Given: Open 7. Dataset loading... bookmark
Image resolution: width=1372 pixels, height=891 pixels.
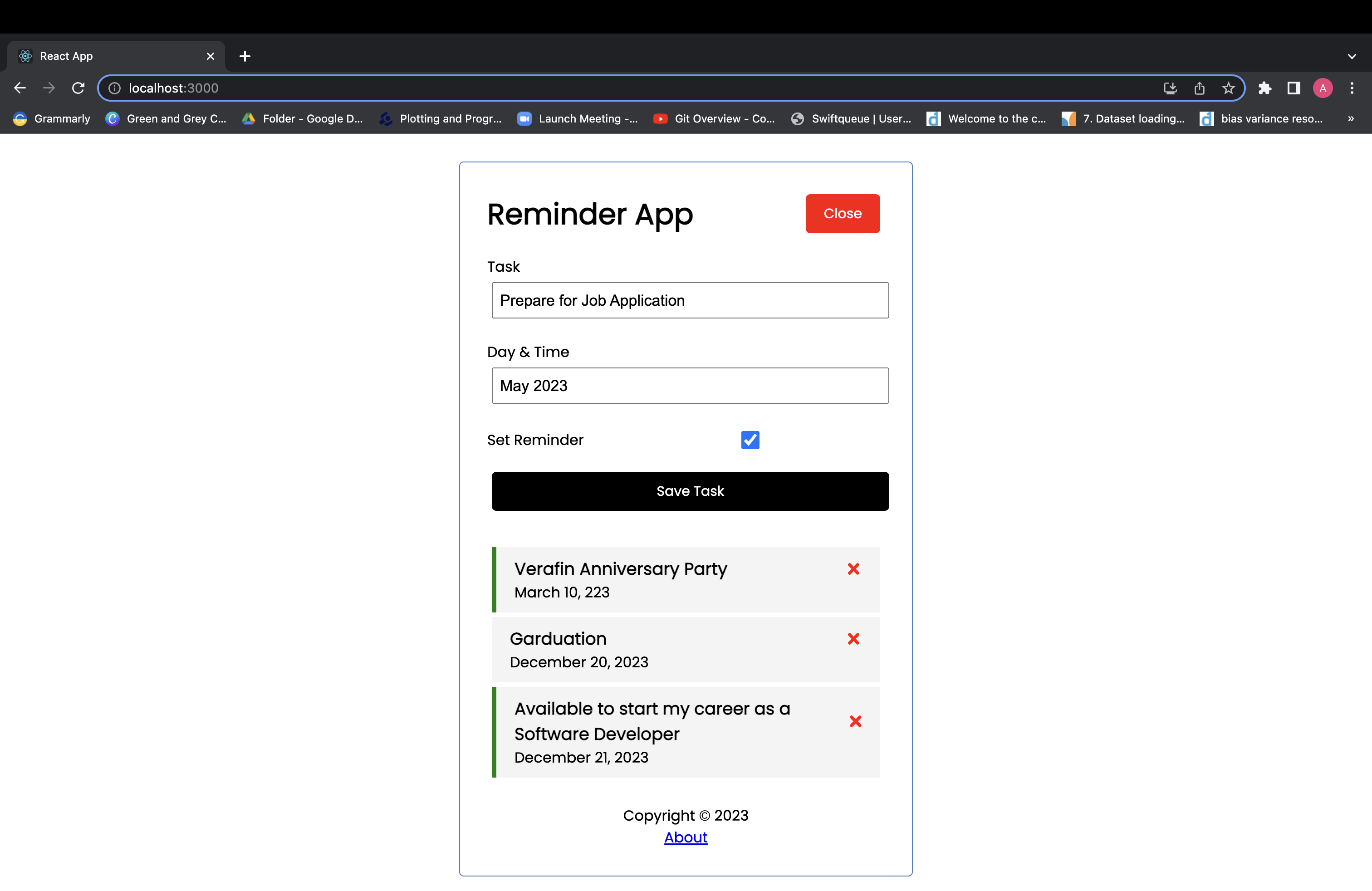Looking at the screenshot, I should point(1123,119).
